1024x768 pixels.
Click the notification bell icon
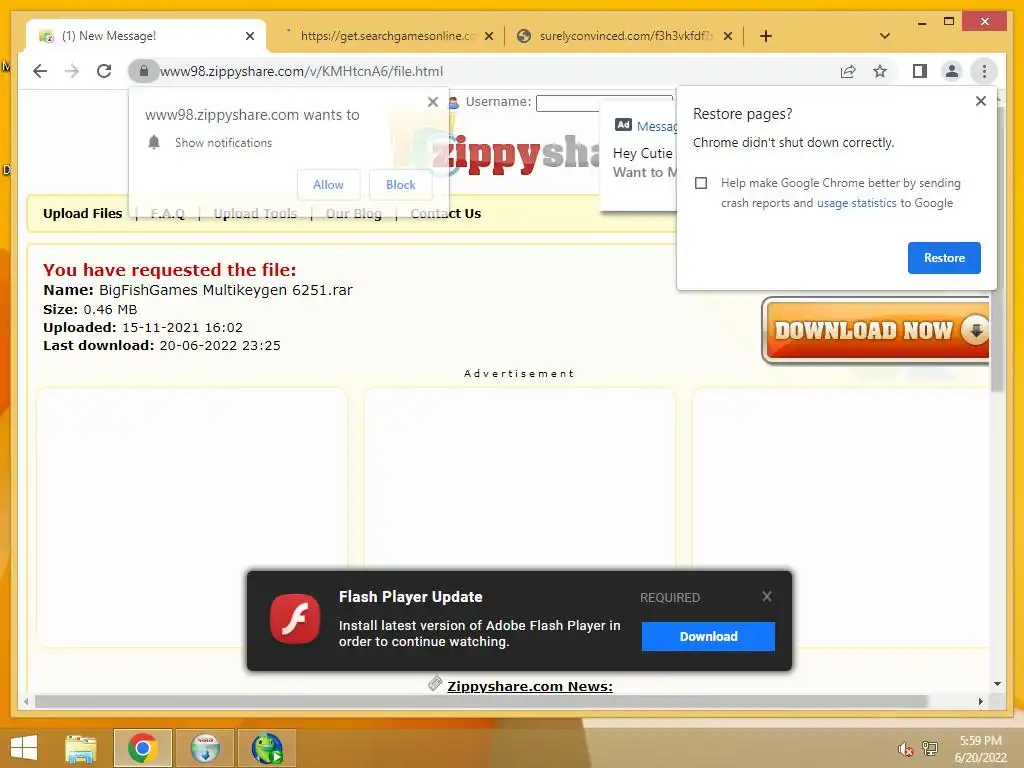[154, 142]
